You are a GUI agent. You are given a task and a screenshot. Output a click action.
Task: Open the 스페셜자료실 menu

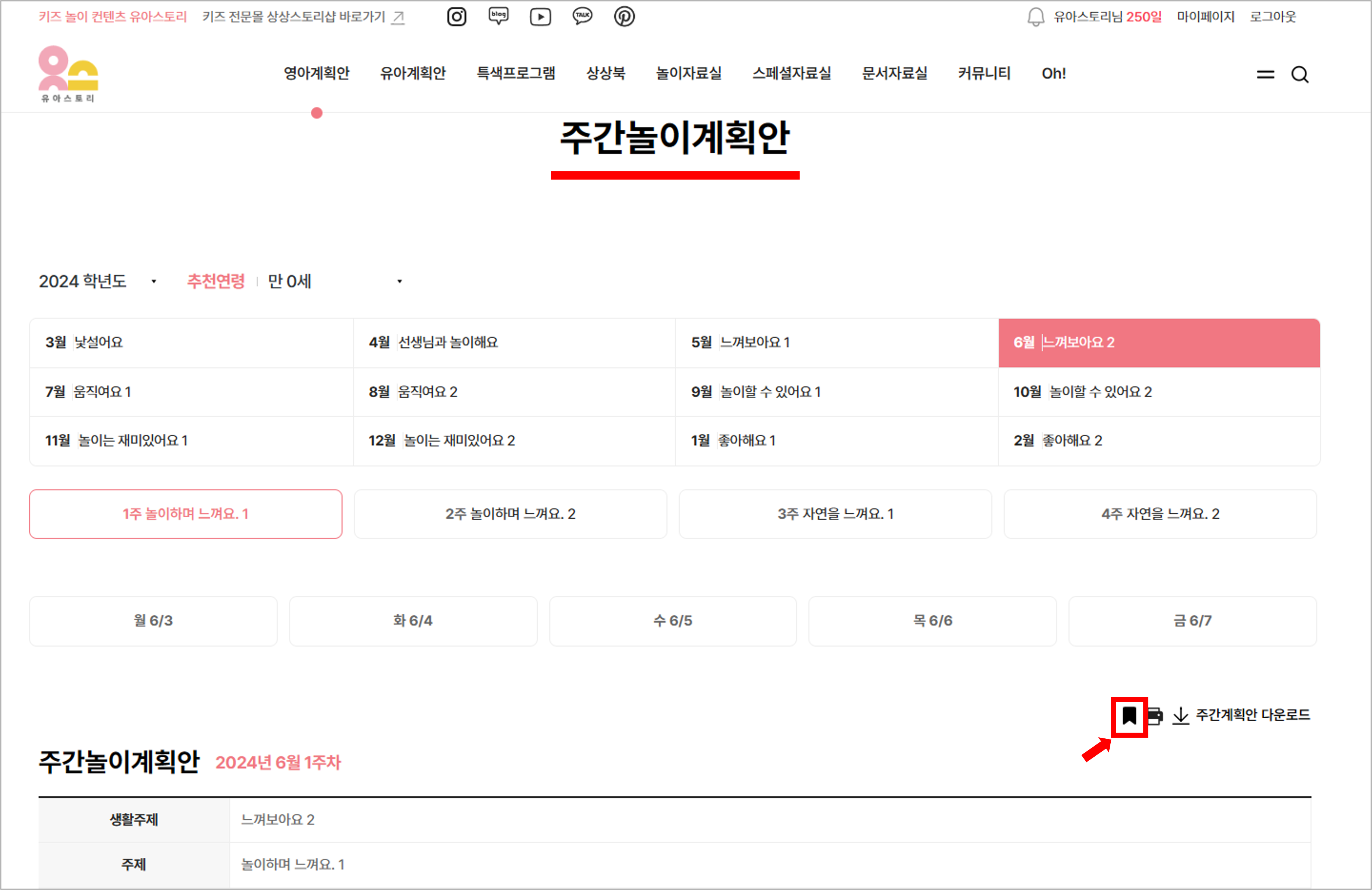click(x=792, y=73)
